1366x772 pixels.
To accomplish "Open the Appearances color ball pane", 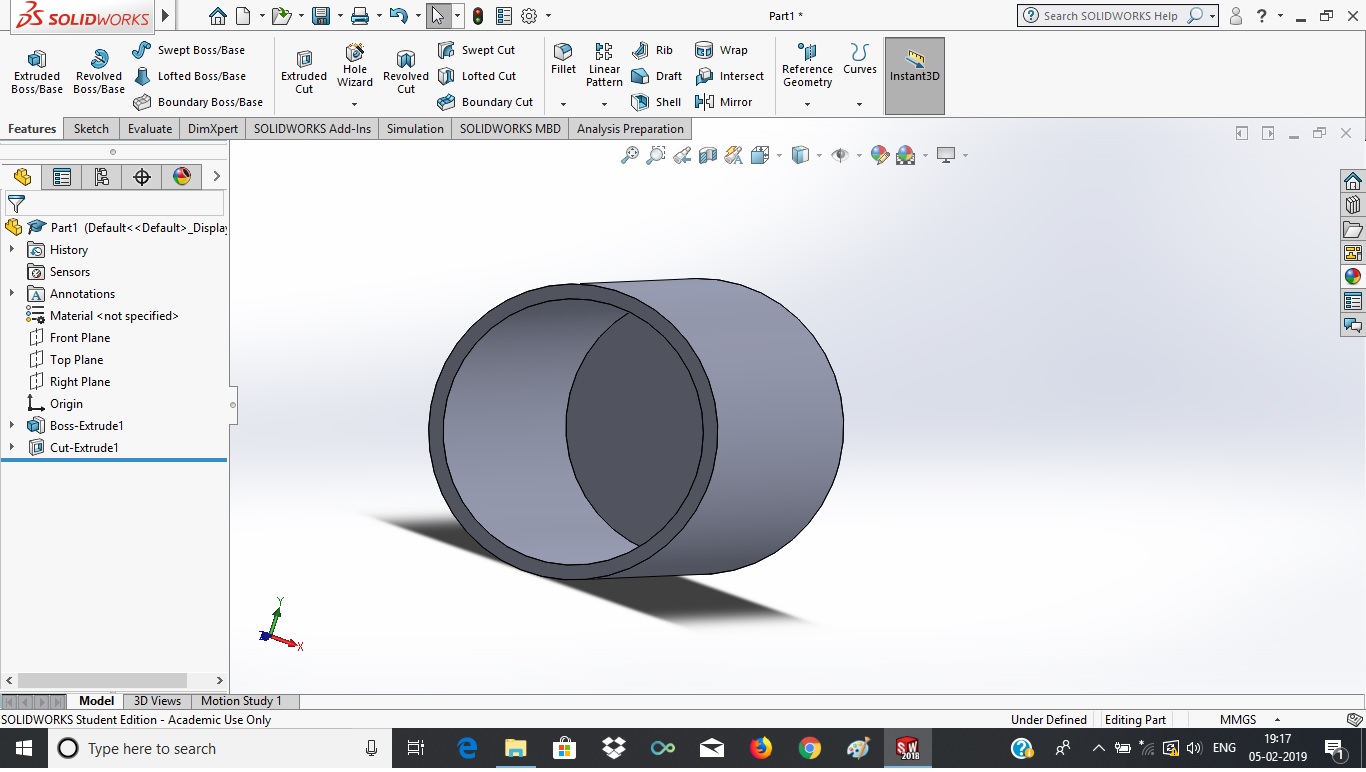I will point(1353,276).
